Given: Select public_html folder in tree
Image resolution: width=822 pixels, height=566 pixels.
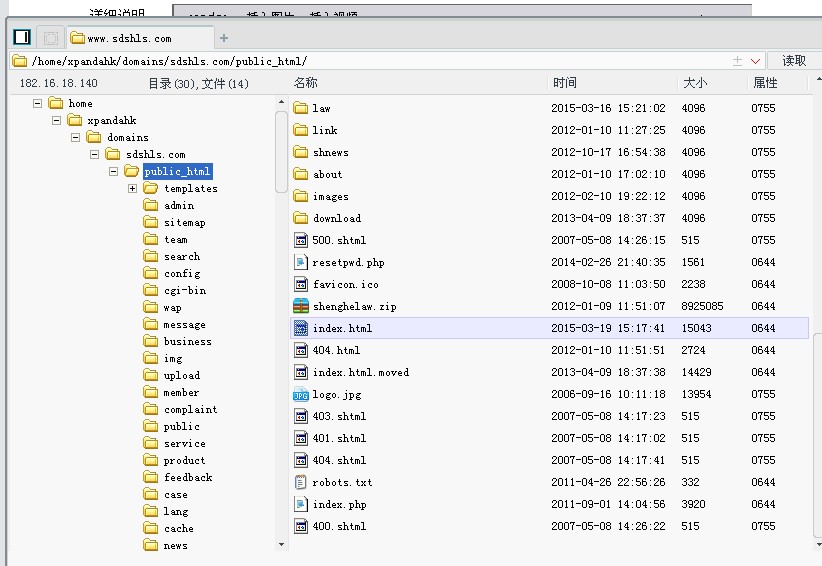Looking at the screenshot, I should pyautogui.click(x=177, y=171).
